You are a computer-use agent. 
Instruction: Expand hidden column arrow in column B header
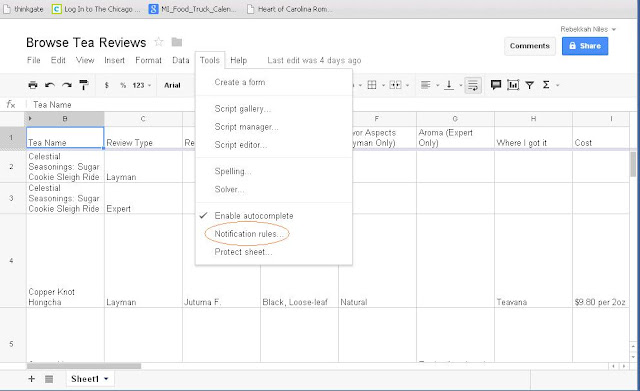(30, 118)
